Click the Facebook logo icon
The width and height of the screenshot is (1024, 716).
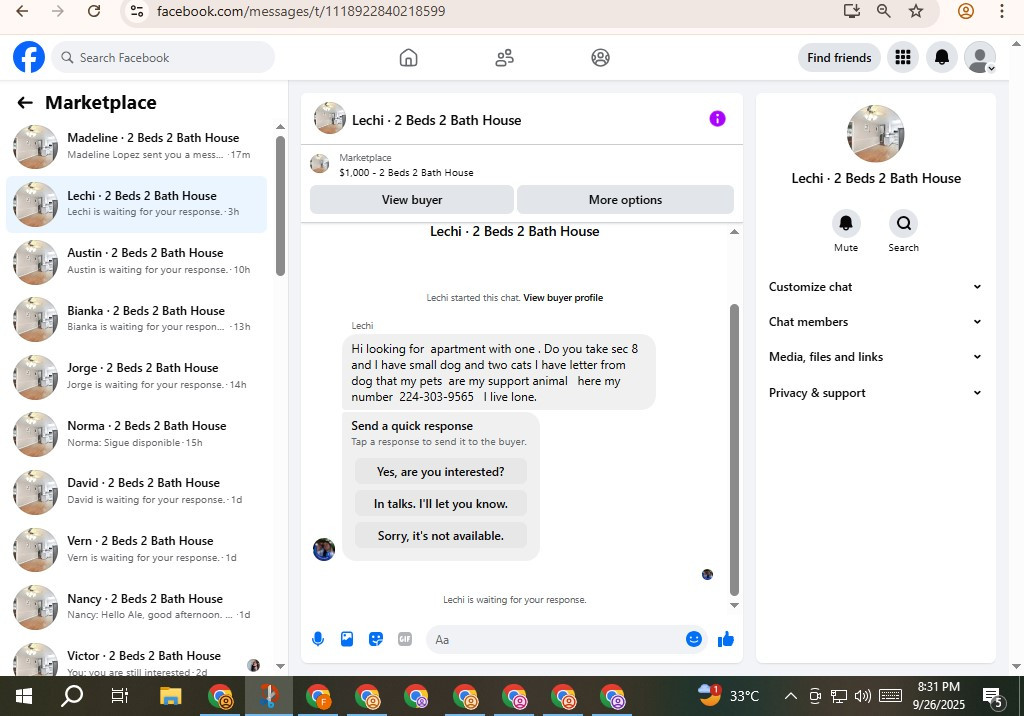click(29, 57)
